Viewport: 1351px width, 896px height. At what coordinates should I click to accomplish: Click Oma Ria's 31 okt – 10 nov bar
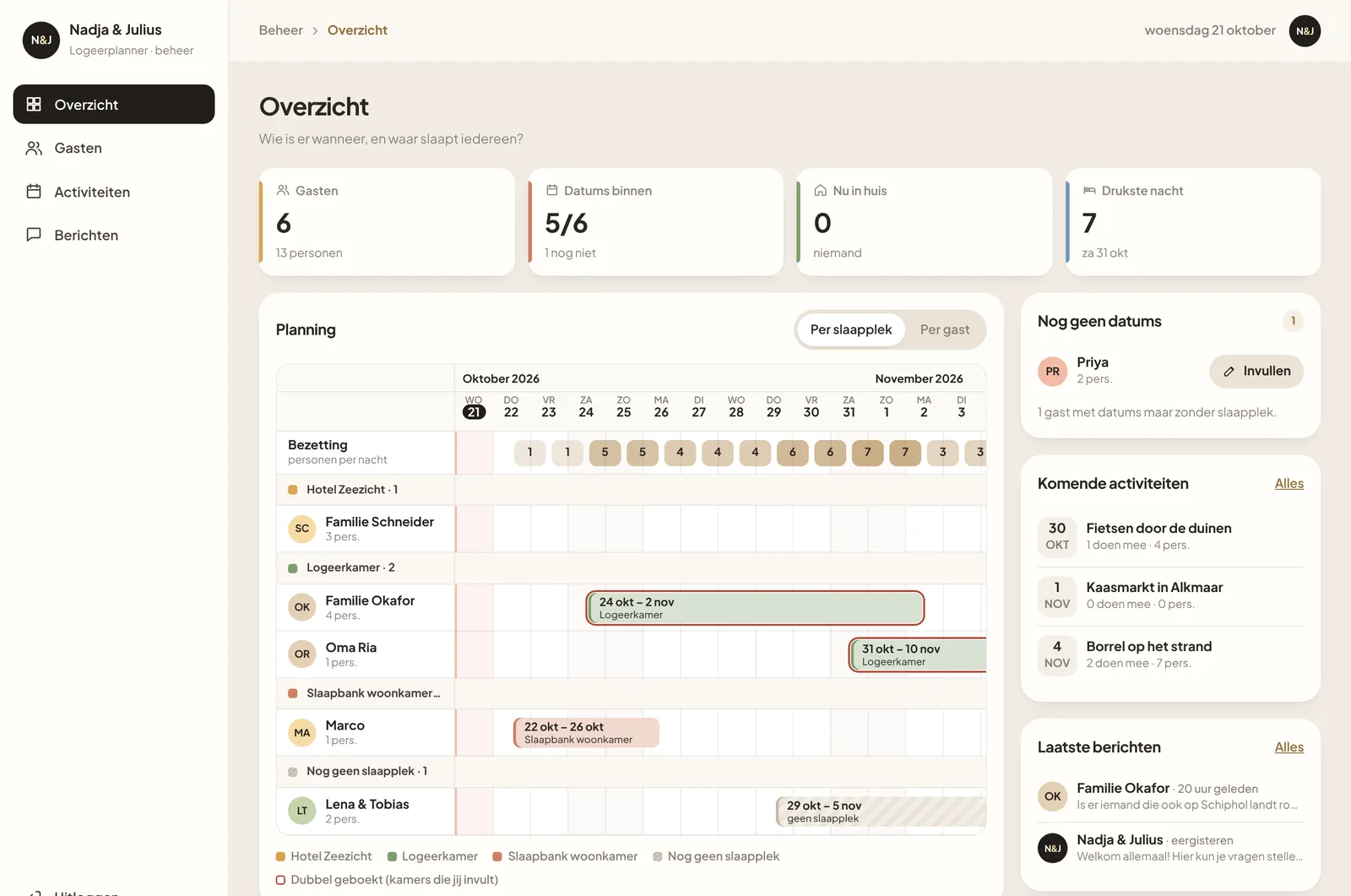[x=918, y=654]
